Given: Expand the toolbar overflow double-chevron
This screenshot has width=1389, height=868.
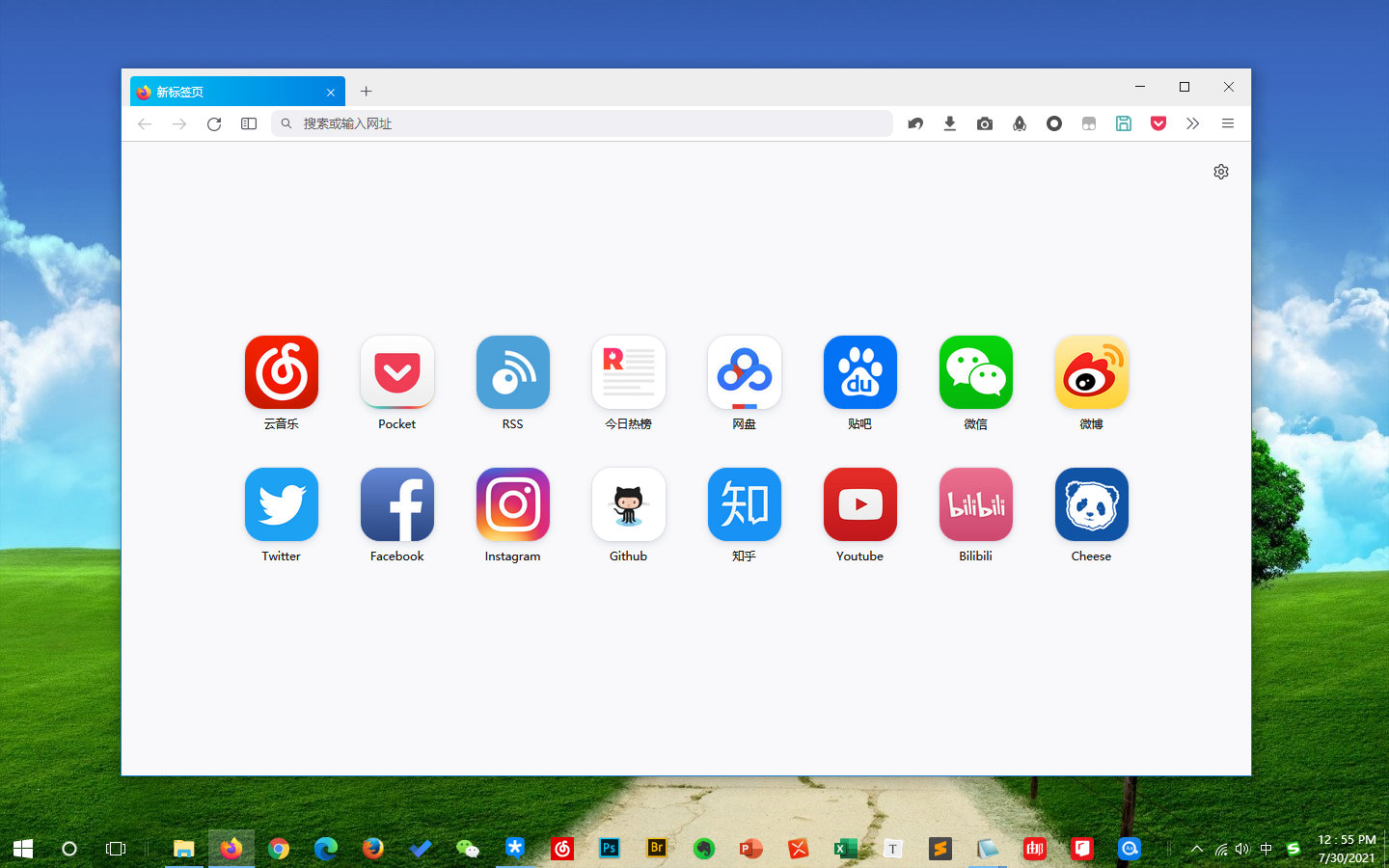Looking at the screenshot, I should [1193, 123].
